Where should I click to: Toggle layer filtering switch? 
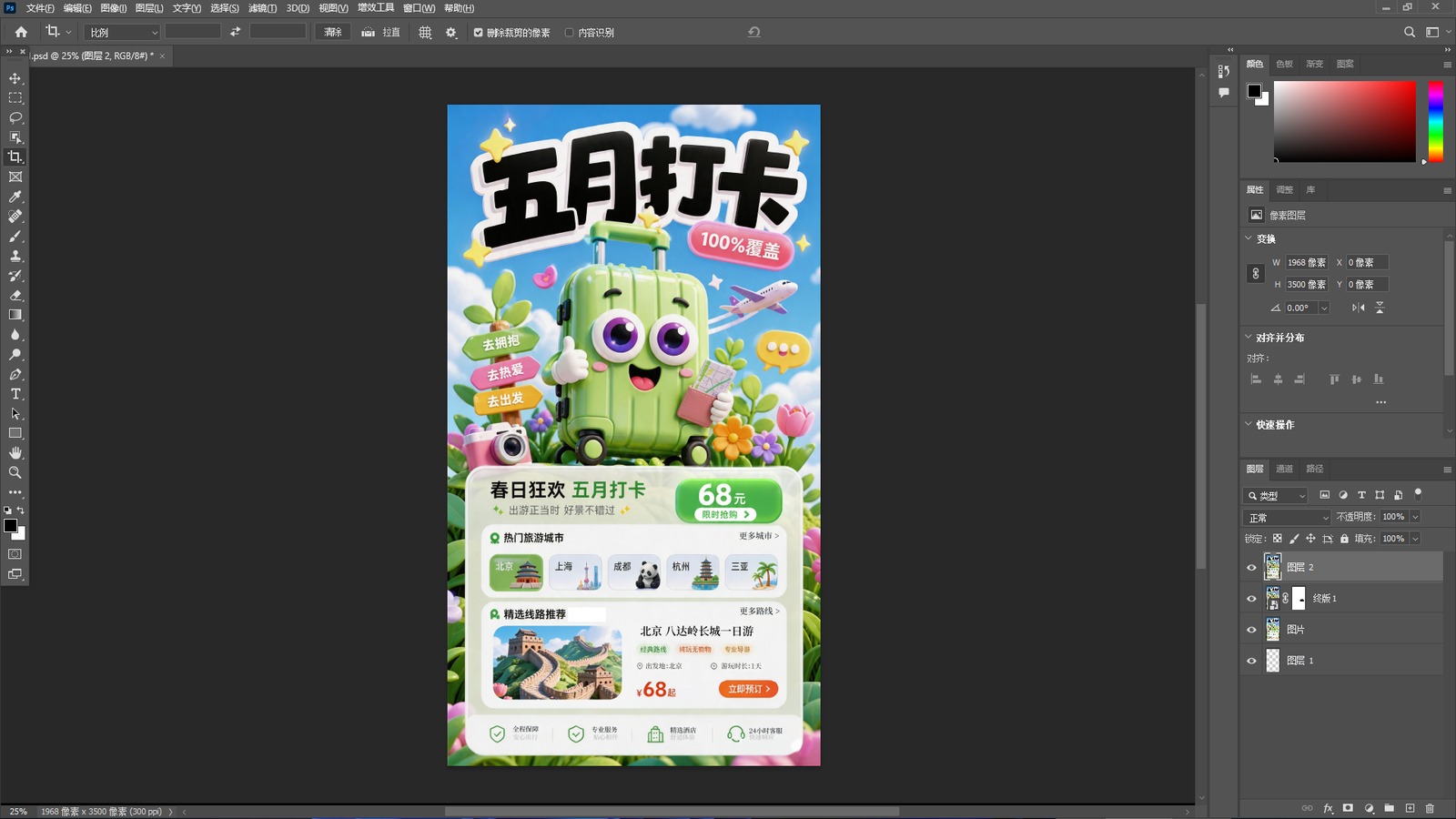pos(1418,494)
